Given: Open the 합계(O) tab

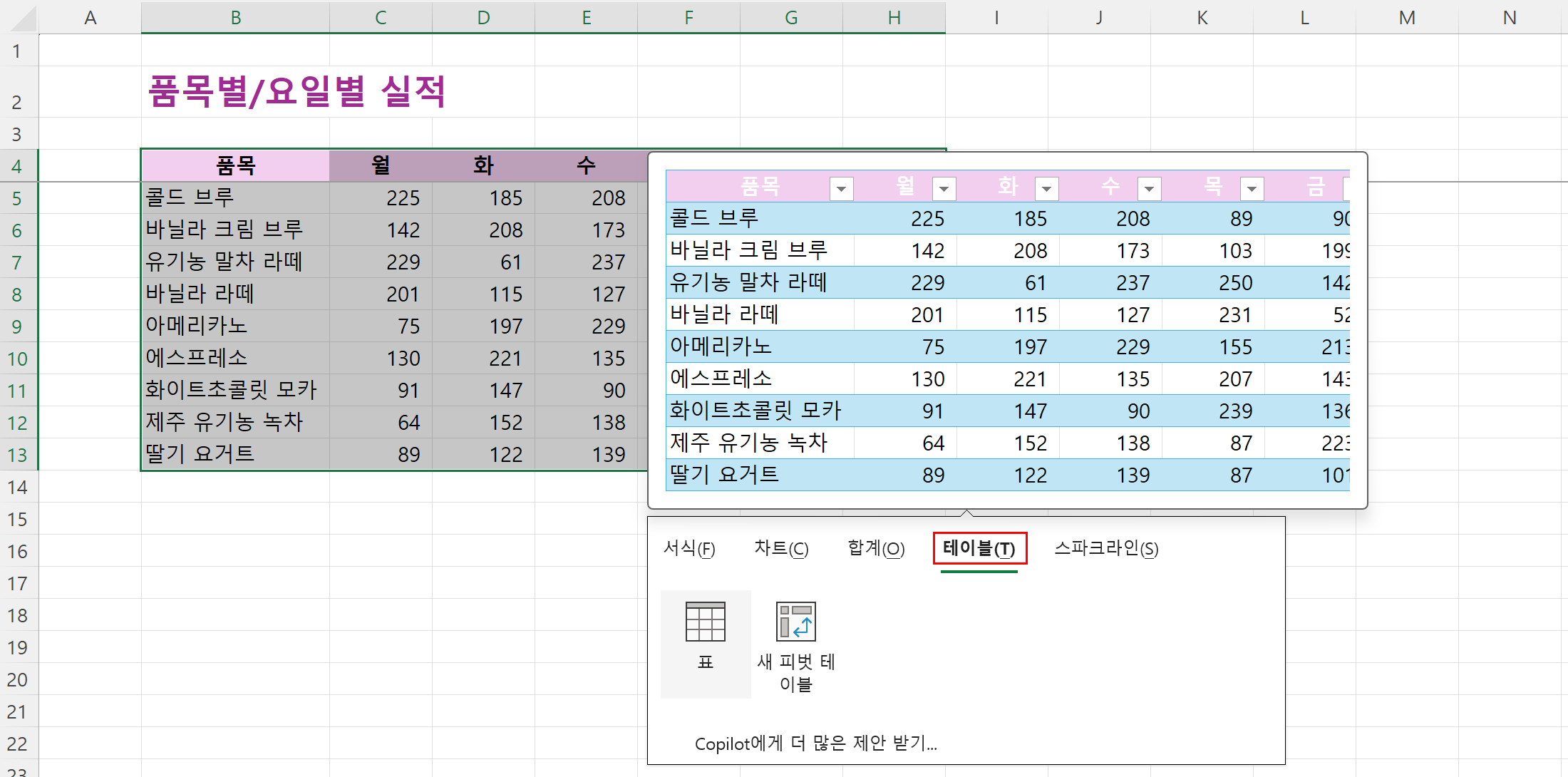Looking at the screenshot, I should click(876, 548).
